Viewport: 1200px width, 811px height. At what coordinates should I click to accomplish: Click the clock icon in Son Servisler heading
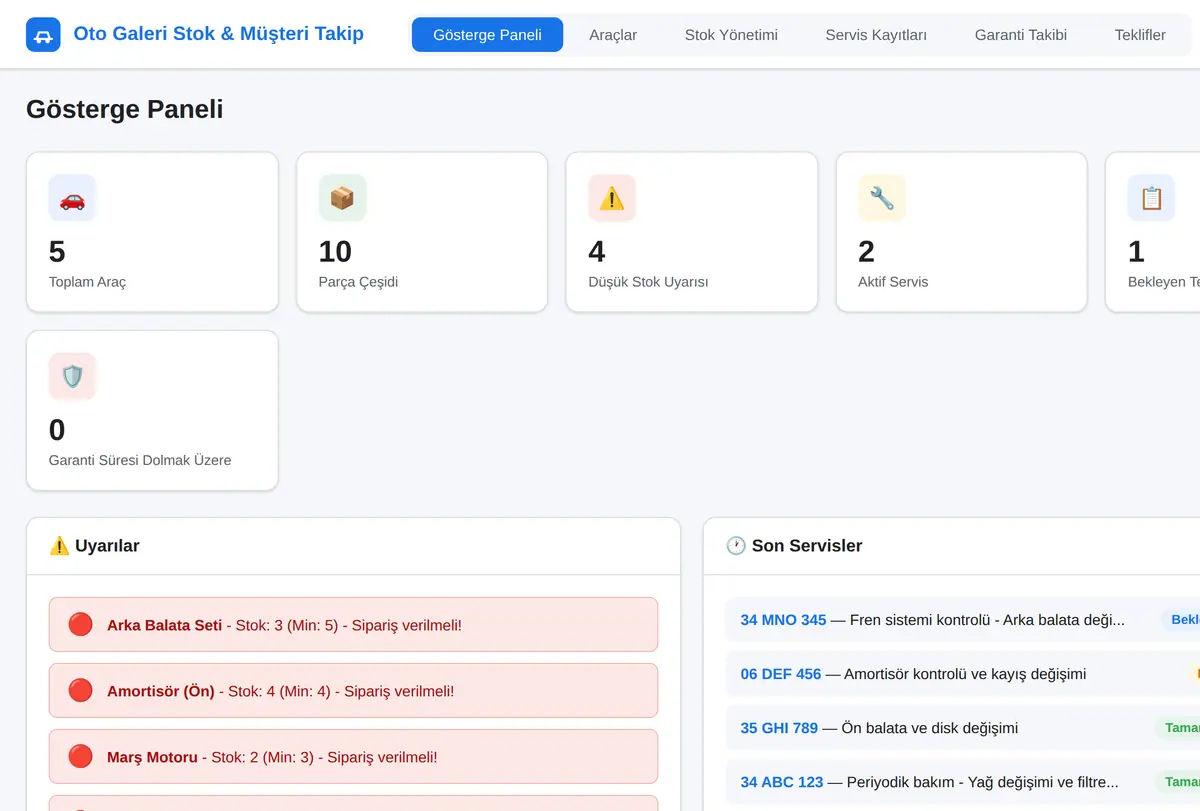[x=736, y=546]
